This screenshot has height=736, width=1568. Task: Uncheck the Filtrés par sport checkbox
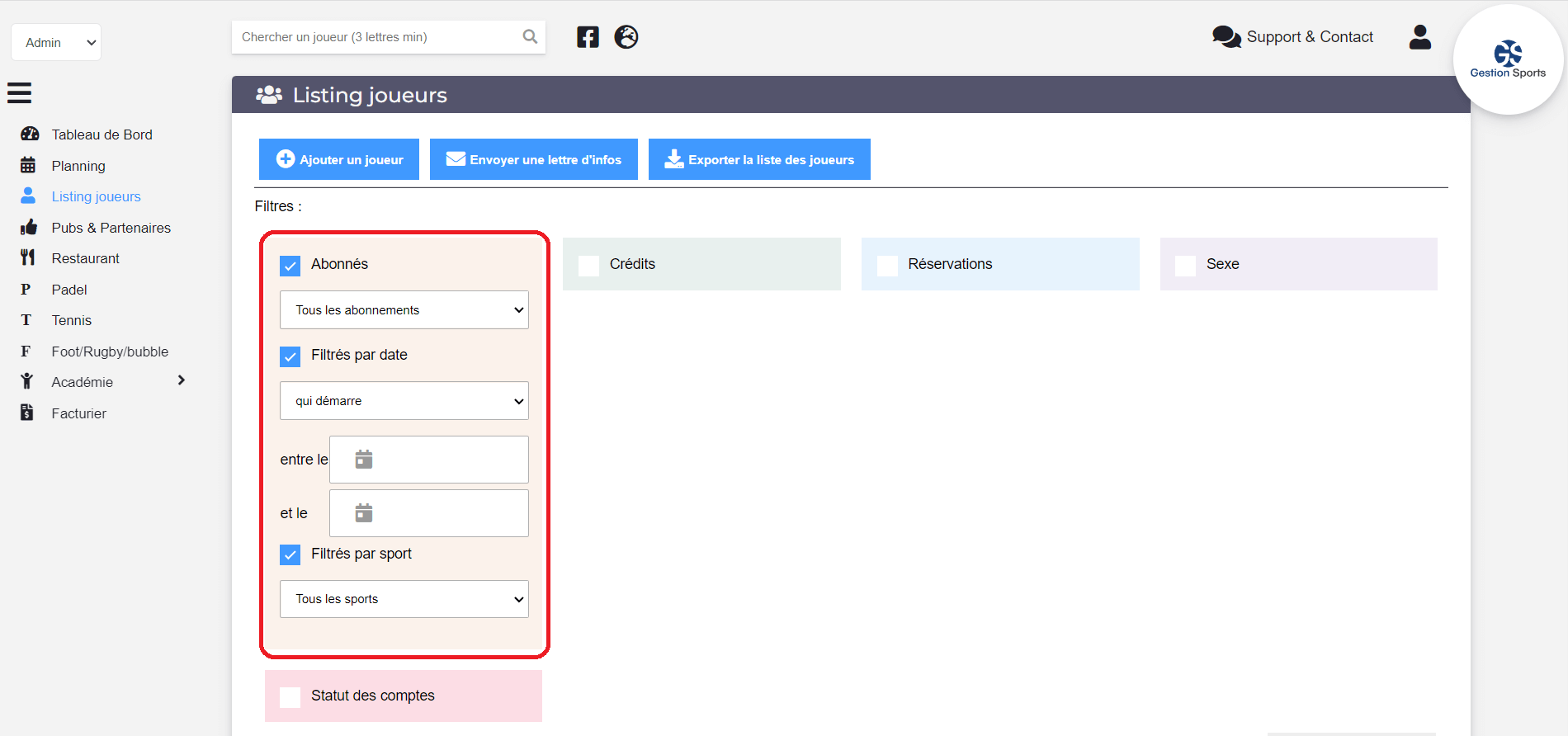coord(290,554)
